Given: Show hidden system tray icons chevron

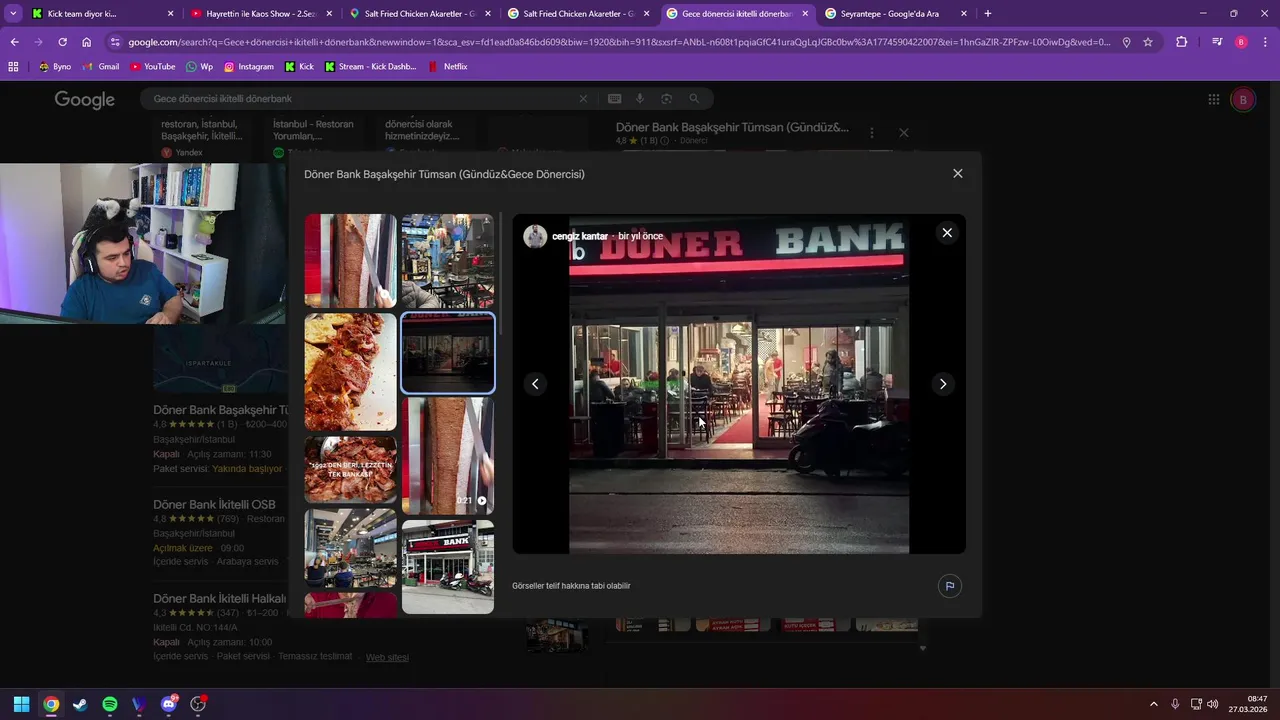Looking at the screenshot, I should [1153, 704].
